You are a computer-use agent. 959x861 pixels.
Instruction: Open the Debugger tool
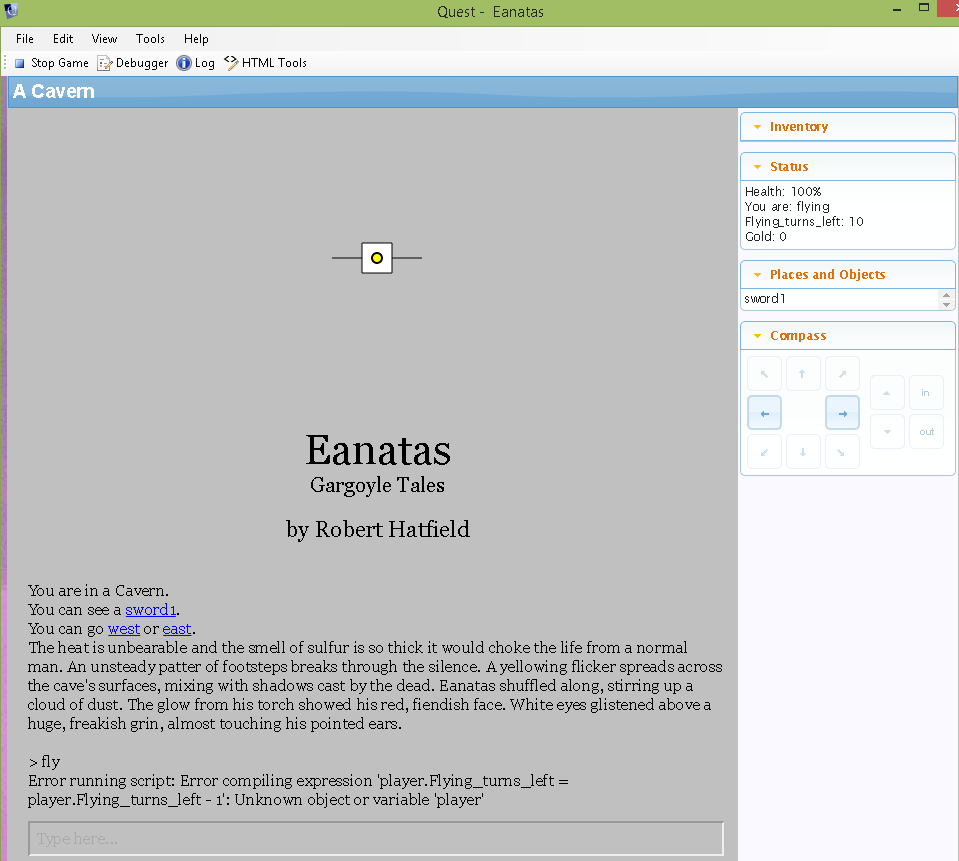[x=133, y=63]
